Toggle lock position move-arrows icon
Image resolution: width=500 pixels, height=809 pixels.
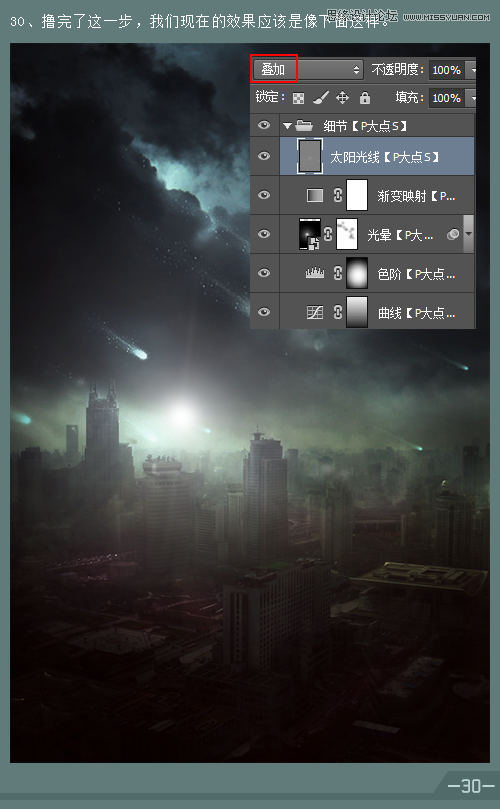343,98
